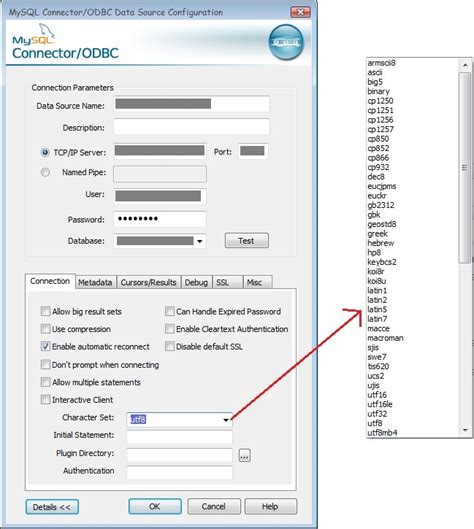Pick cp932 character set
This screenshot has width=474, height=529.
(x=378, y=167)
